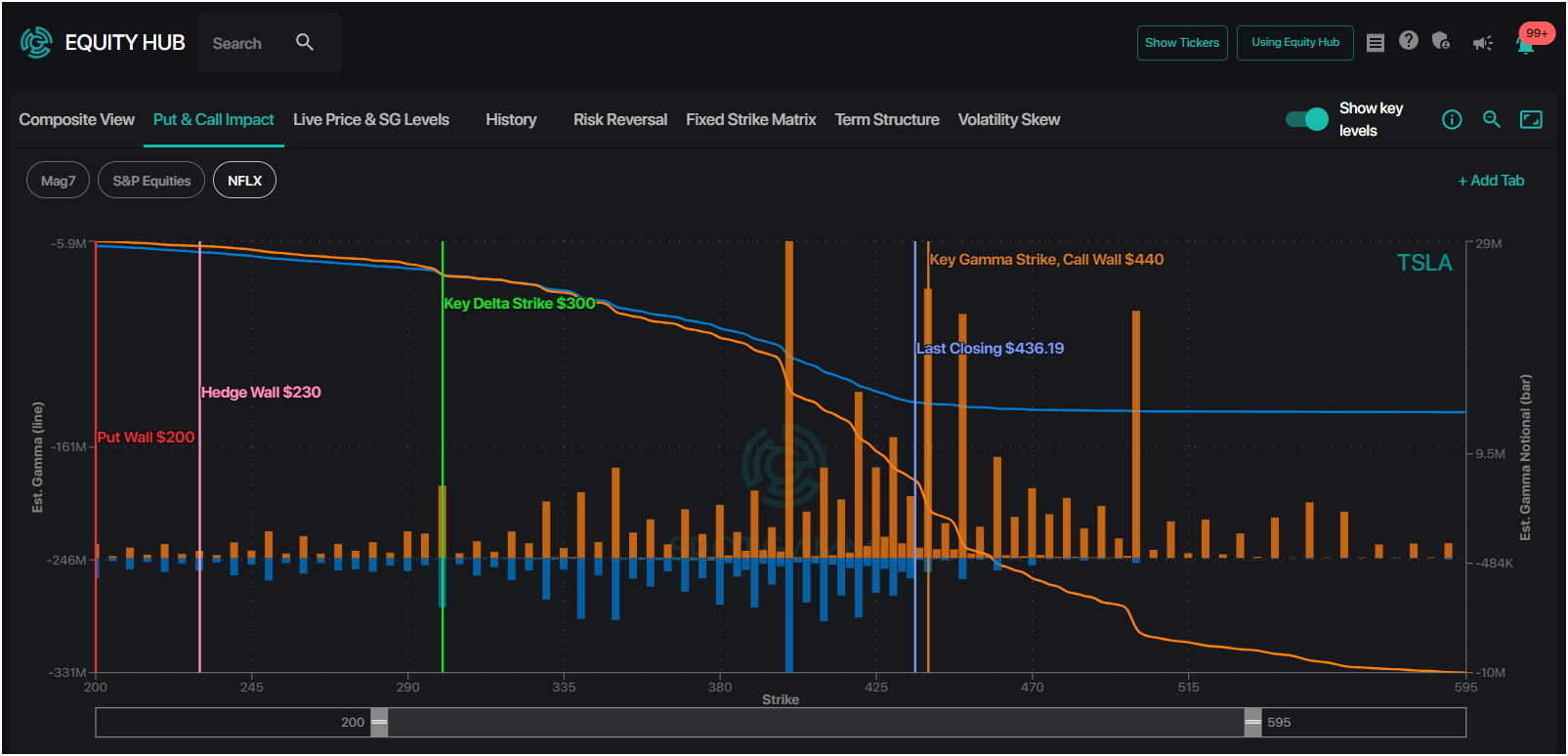Open the help question mark icon
The image size is (1568, 756).
coord(1408,40)
